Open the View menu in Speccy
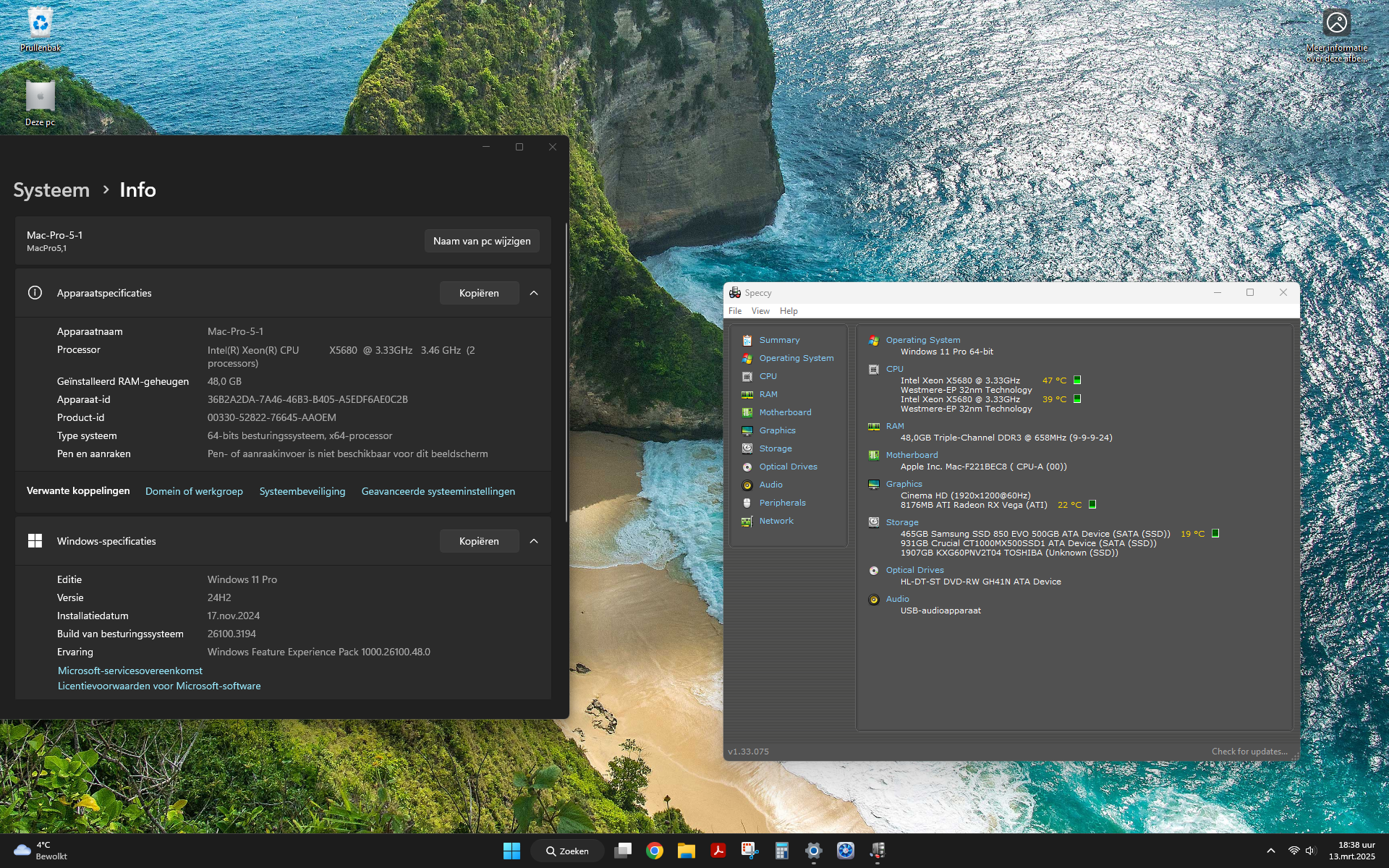1389x868 pixels. [760, 311]
